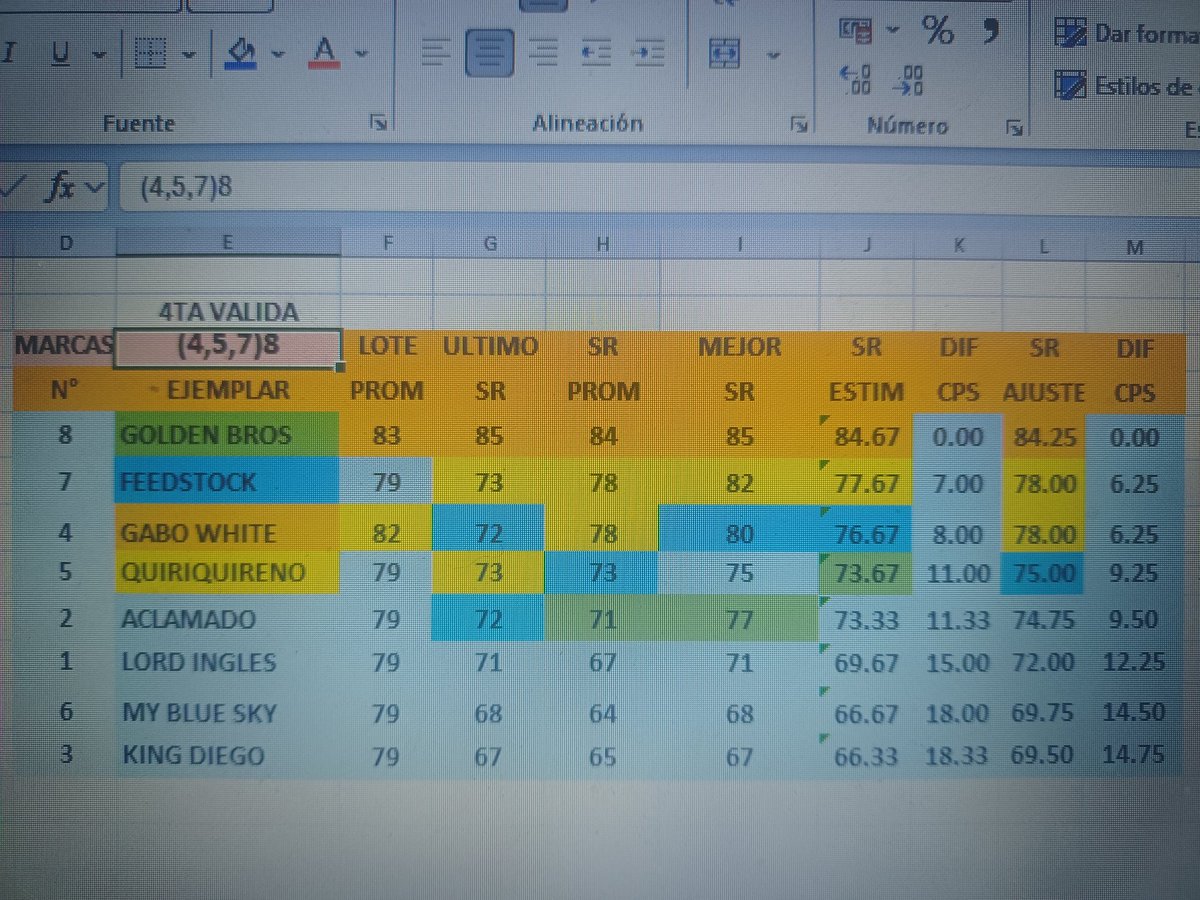Select ACLAMADO mejor SR 77
The image size is (1200, 900).
pyautogui.click(x=738, y=619)
